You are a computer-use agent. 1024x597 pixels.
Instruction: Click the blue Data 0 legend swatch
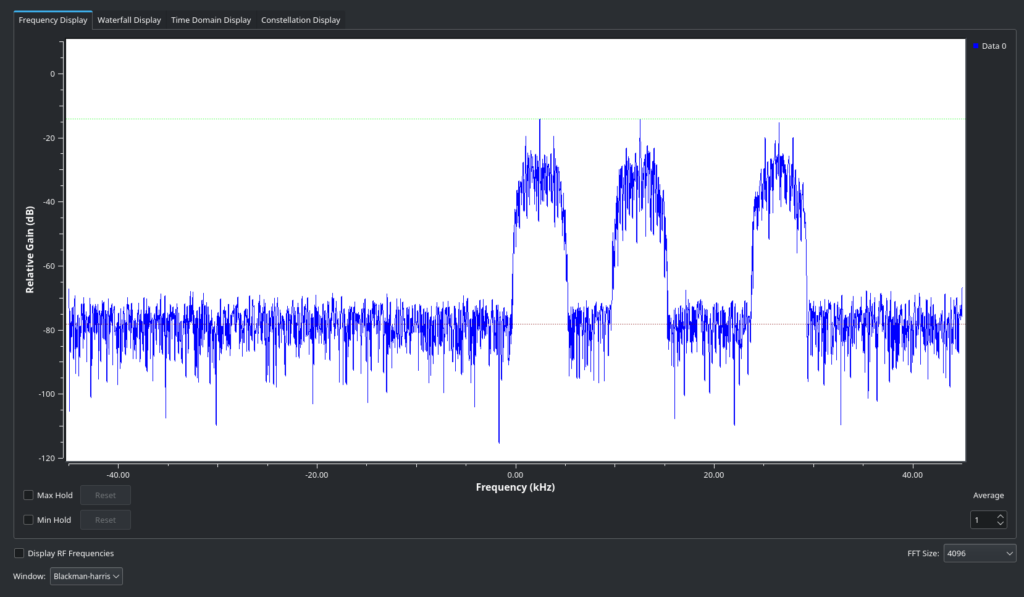click(x=975, y=46)
